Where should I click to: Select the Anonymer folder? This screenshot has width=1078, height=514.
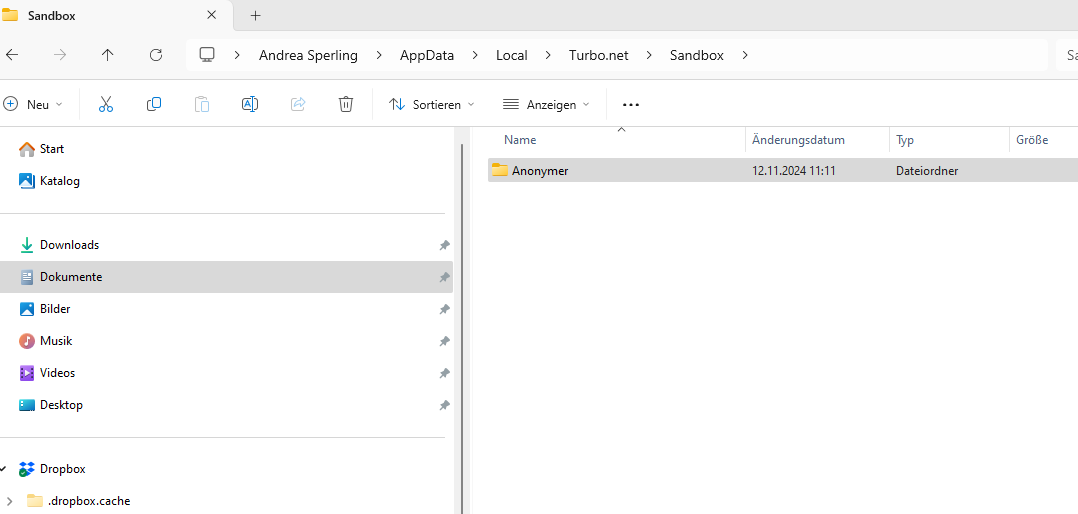pos(540,171)
